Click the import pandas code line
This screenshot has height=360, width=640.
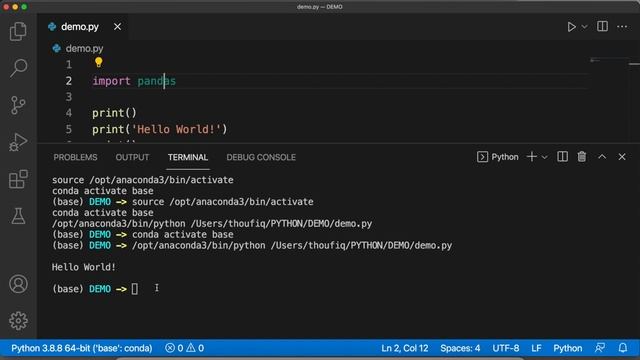[134, 81]
